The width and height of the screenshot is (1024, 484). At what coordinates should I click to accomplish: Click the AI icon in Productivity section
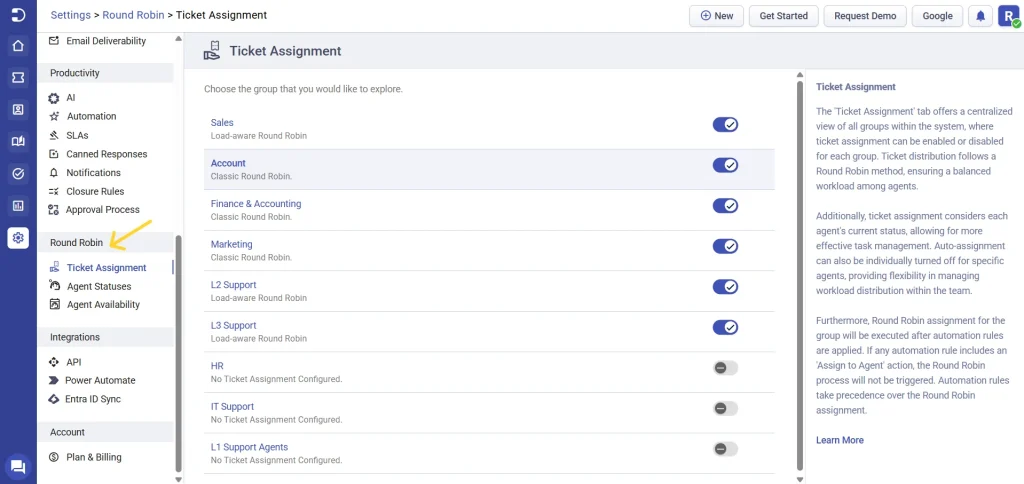tap(54, 98)
